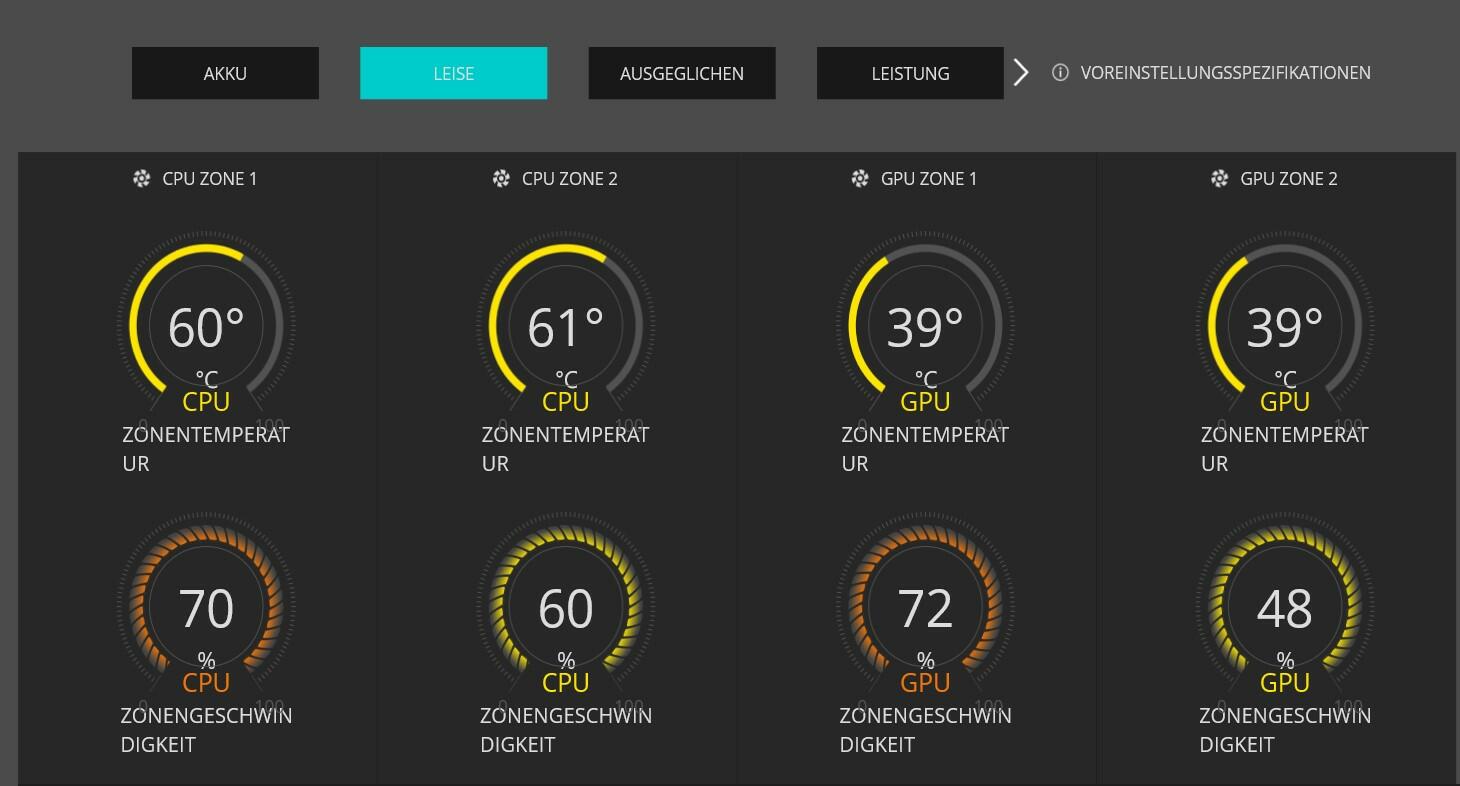Click the CPU Zone 2 temperature gauge showing 61°
This screenshot has width=1460, height=786.
[566, 325]
